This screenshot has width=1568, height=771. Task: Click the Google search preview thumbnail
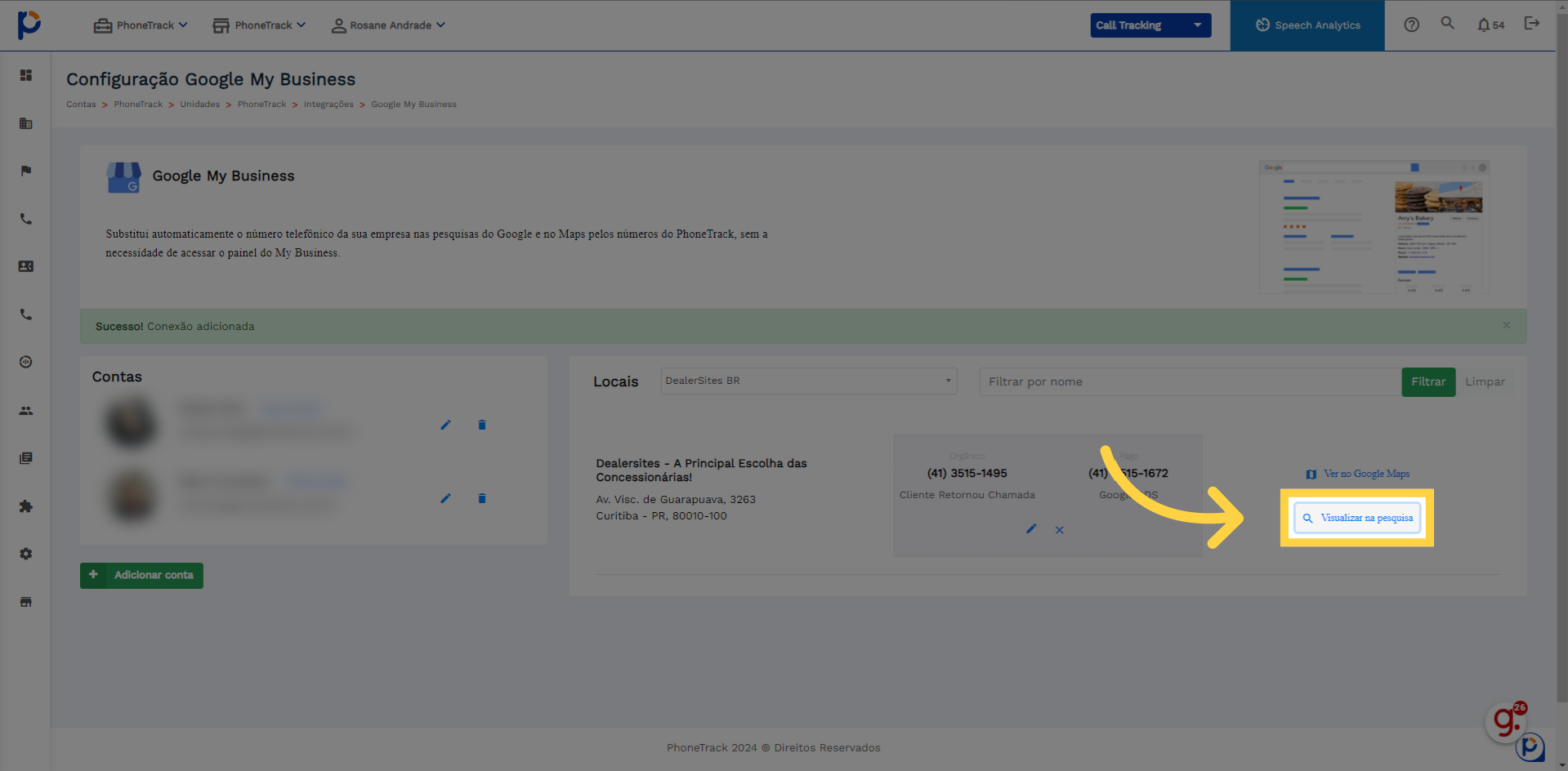tap(1374, 227)
